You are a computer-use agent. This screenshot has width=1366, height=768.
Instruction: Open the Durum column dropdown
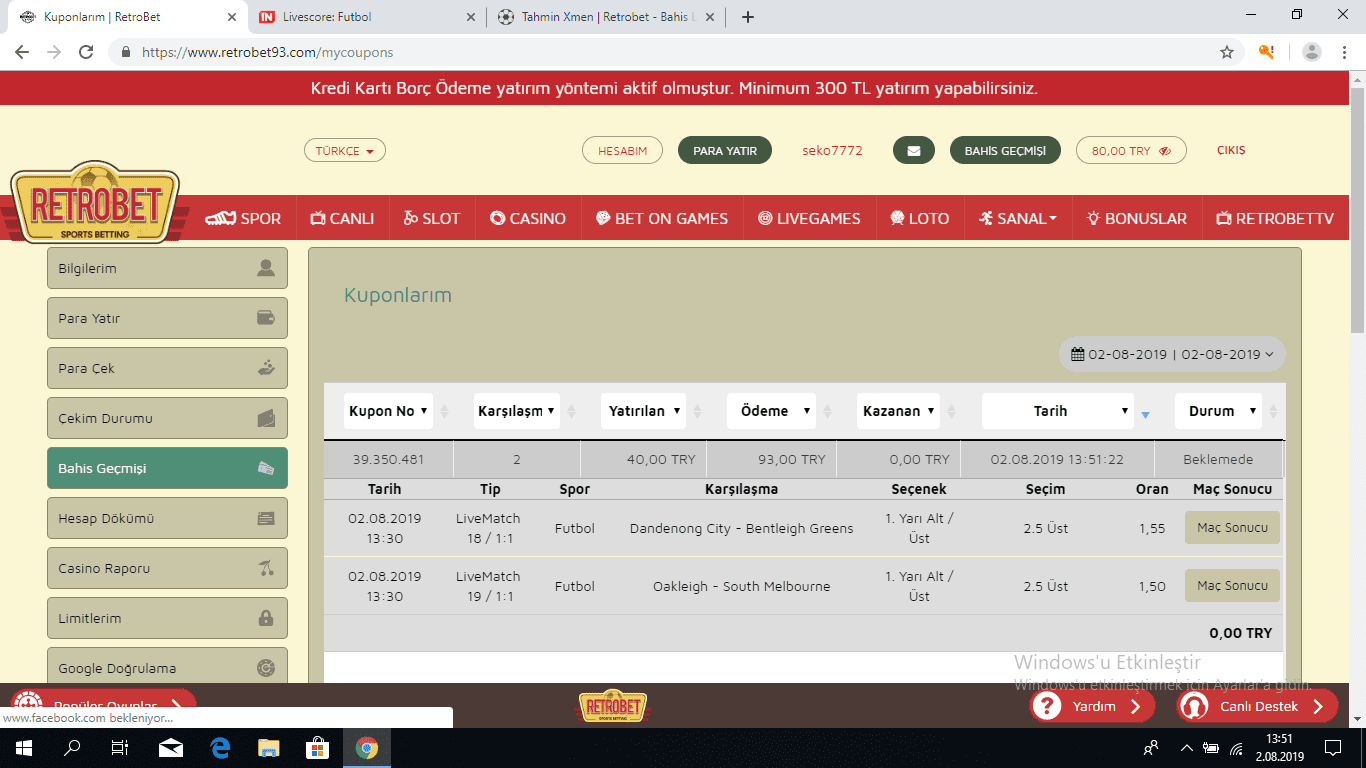coord(1219,411)
